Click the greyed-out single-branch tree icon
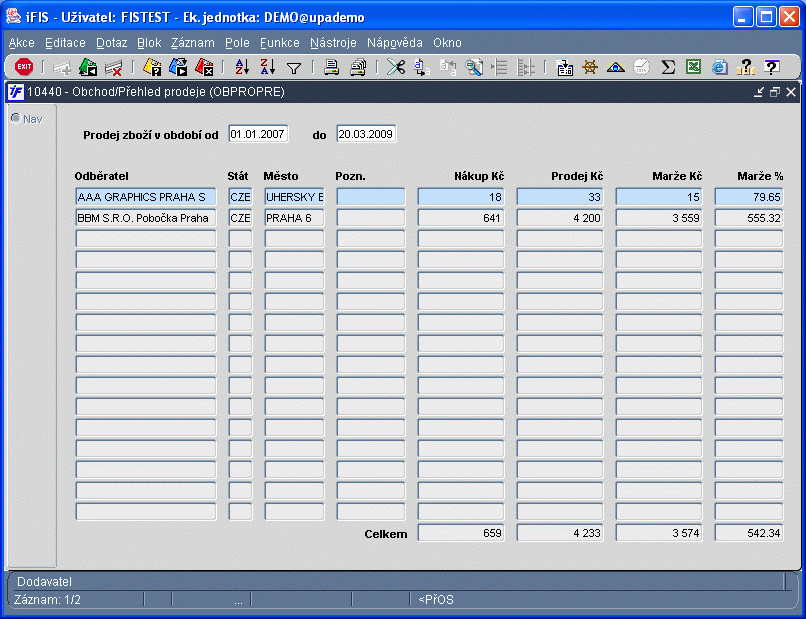Image resolution: width=806 pixels, height=619 pixels. click(499, 67)
